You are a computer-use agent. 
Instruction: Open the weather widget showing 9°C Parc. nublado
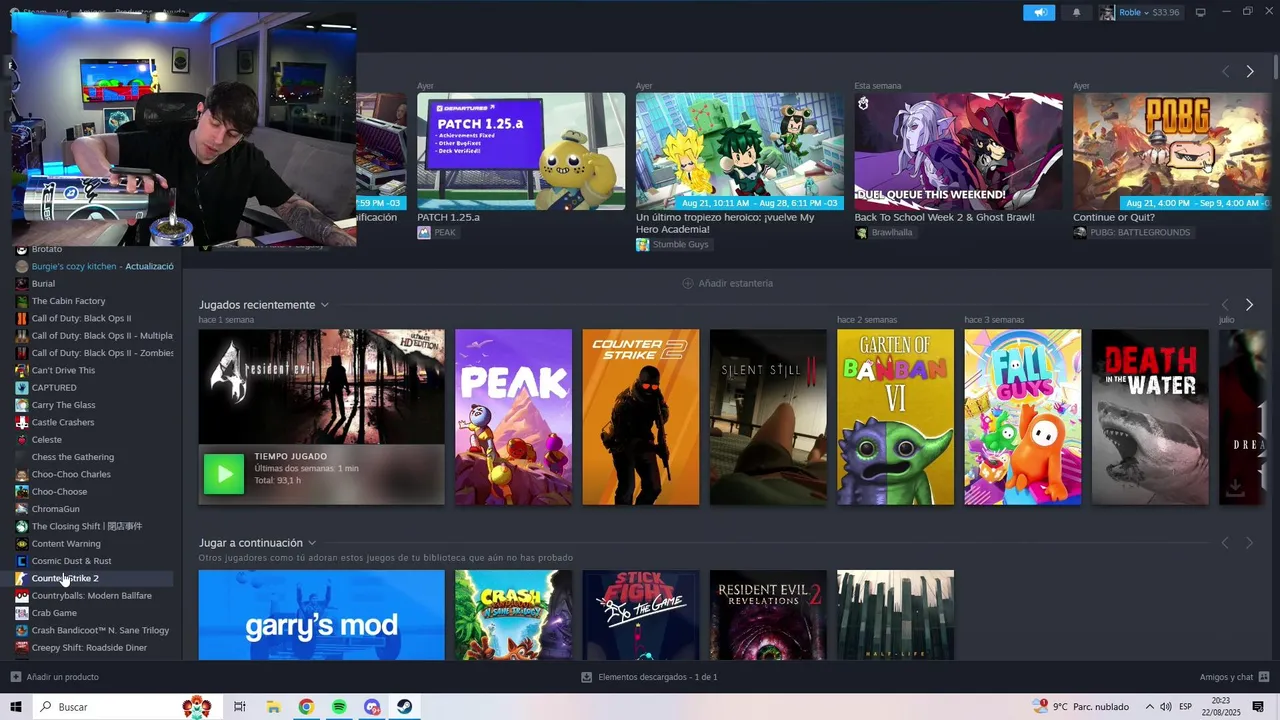coord(1082,707)
